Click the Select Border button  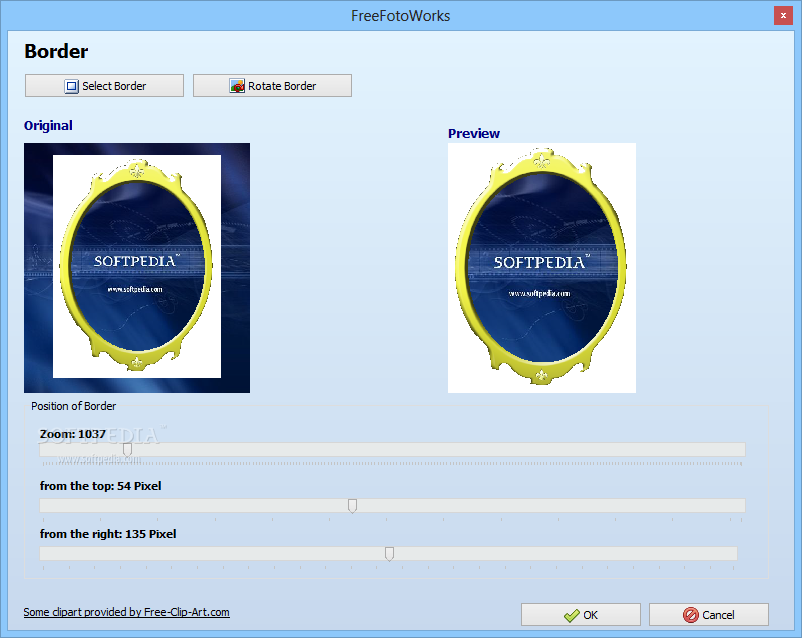click(x=104, y=85)
